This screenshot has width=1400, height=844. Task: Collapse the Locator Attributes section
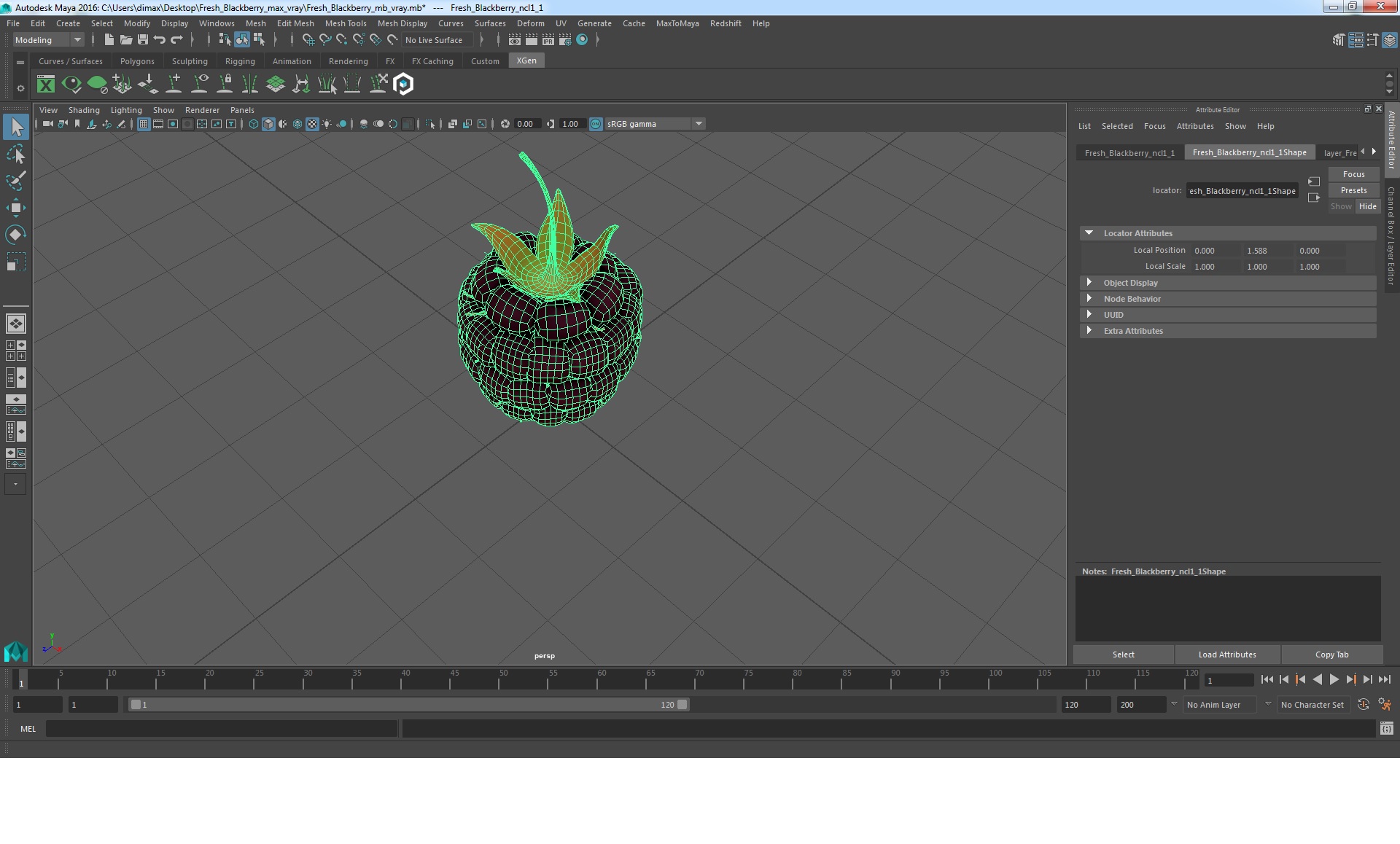1089,233
